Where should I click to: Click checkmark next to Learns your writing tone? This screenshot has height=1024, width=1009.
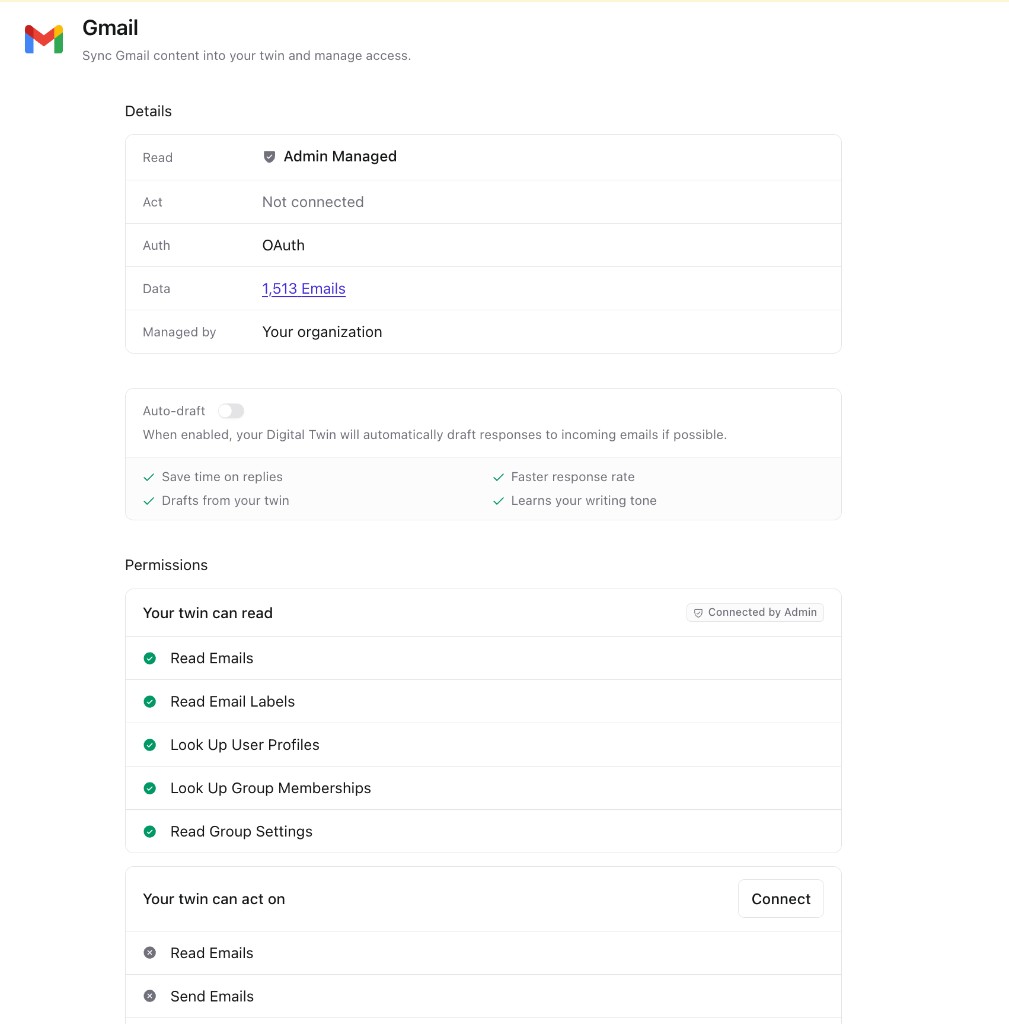498,501
